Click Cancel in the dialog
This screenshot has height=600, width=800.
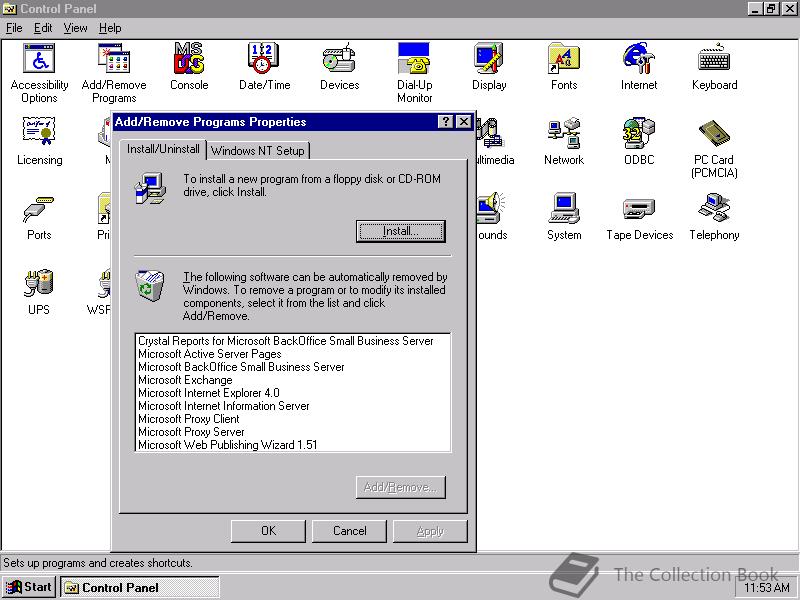pyautogui.click(x=349, y=531)
